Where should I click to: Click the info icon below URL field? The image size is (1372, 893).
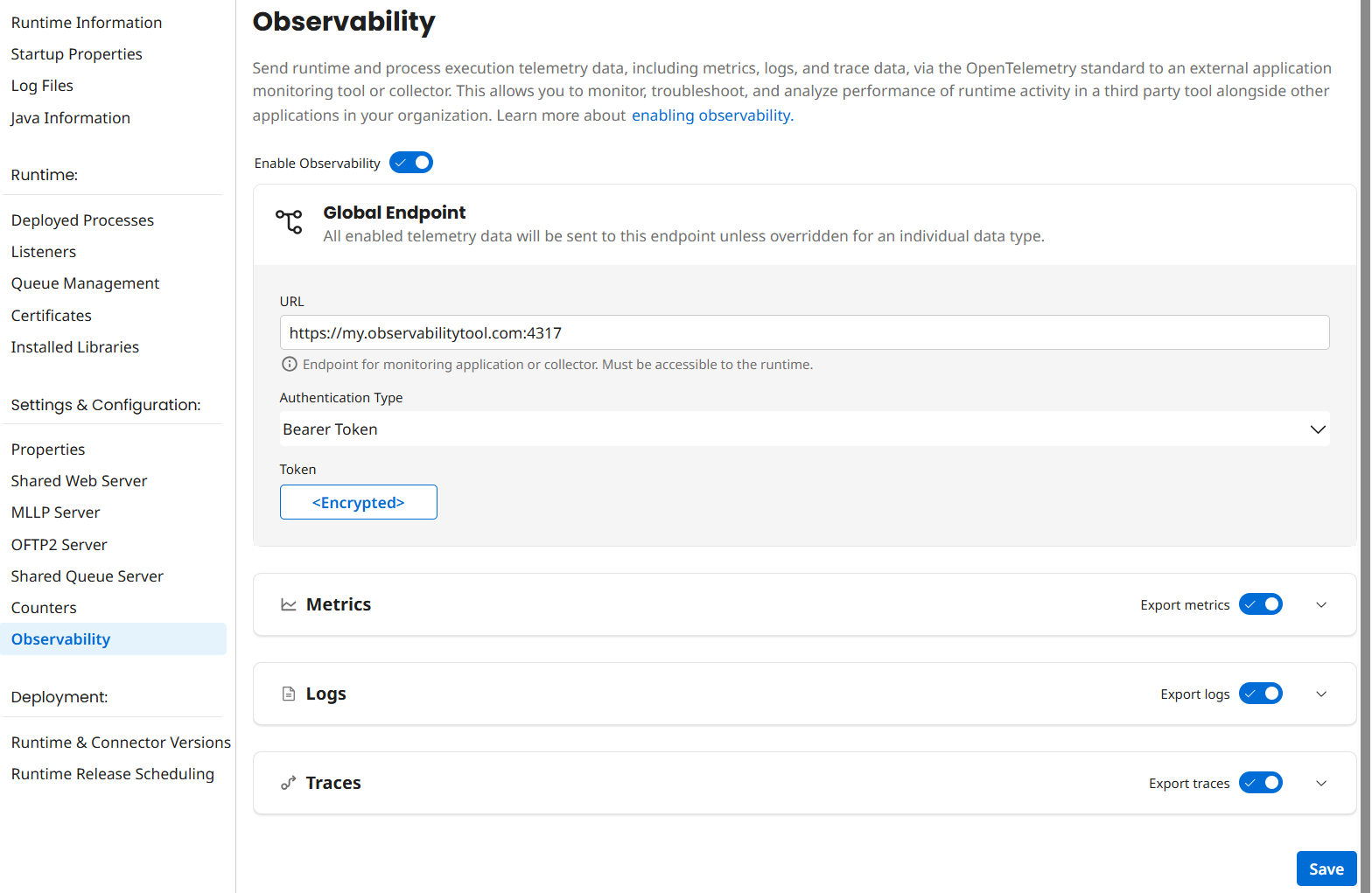click(x=289, y=364)
